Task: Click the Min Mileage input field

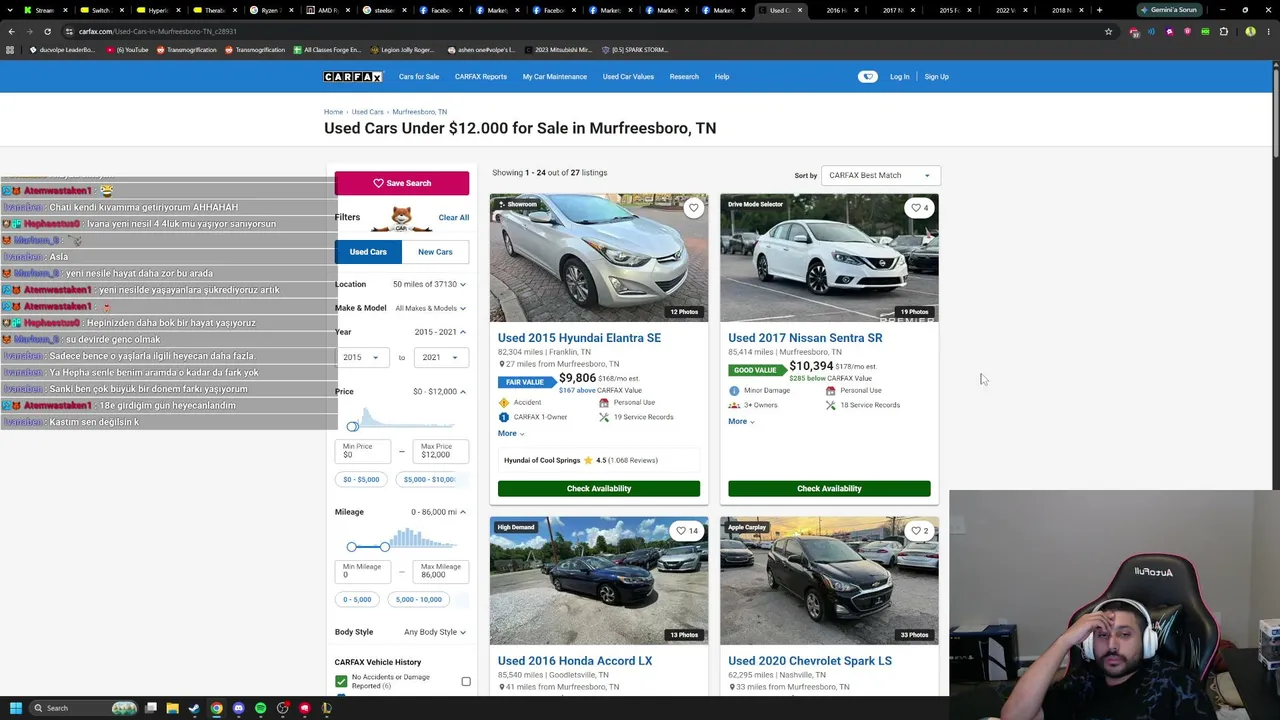Action: 362,571
